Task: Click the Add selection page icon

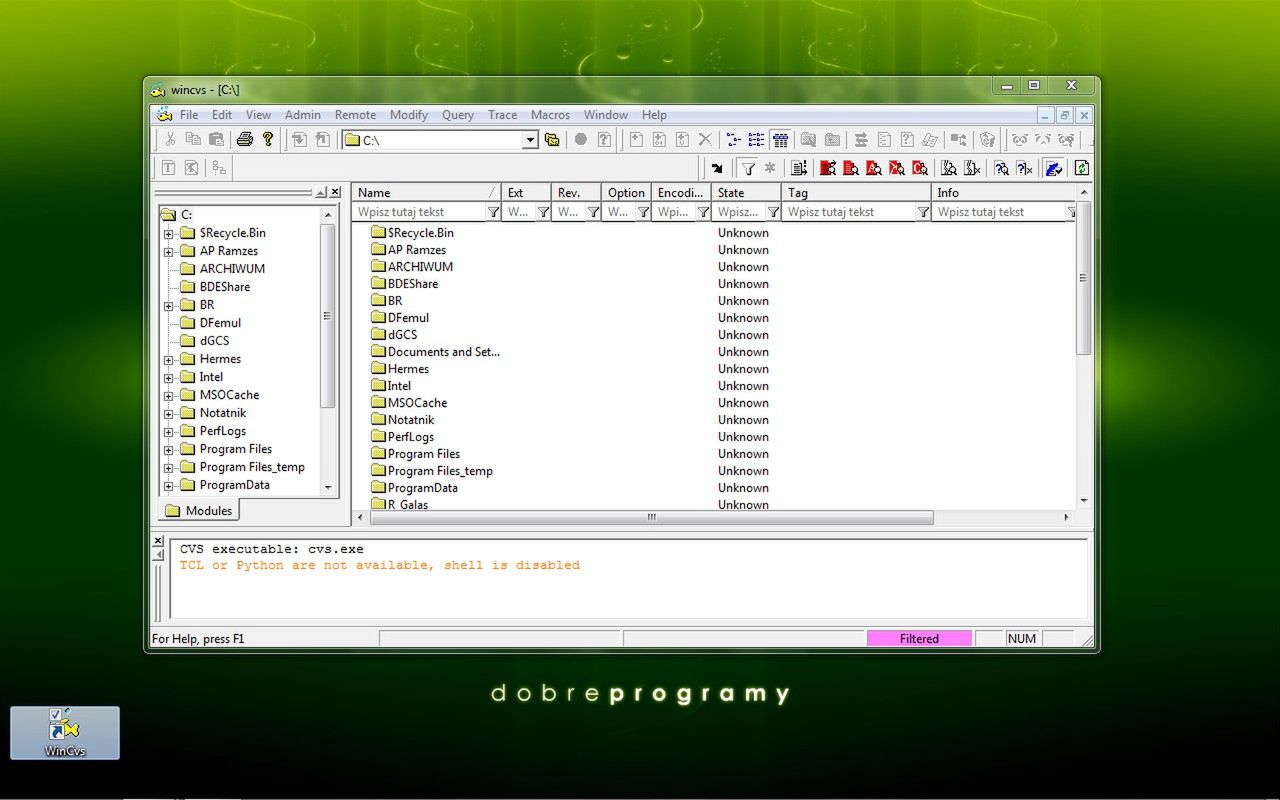Action: point(636,140)
